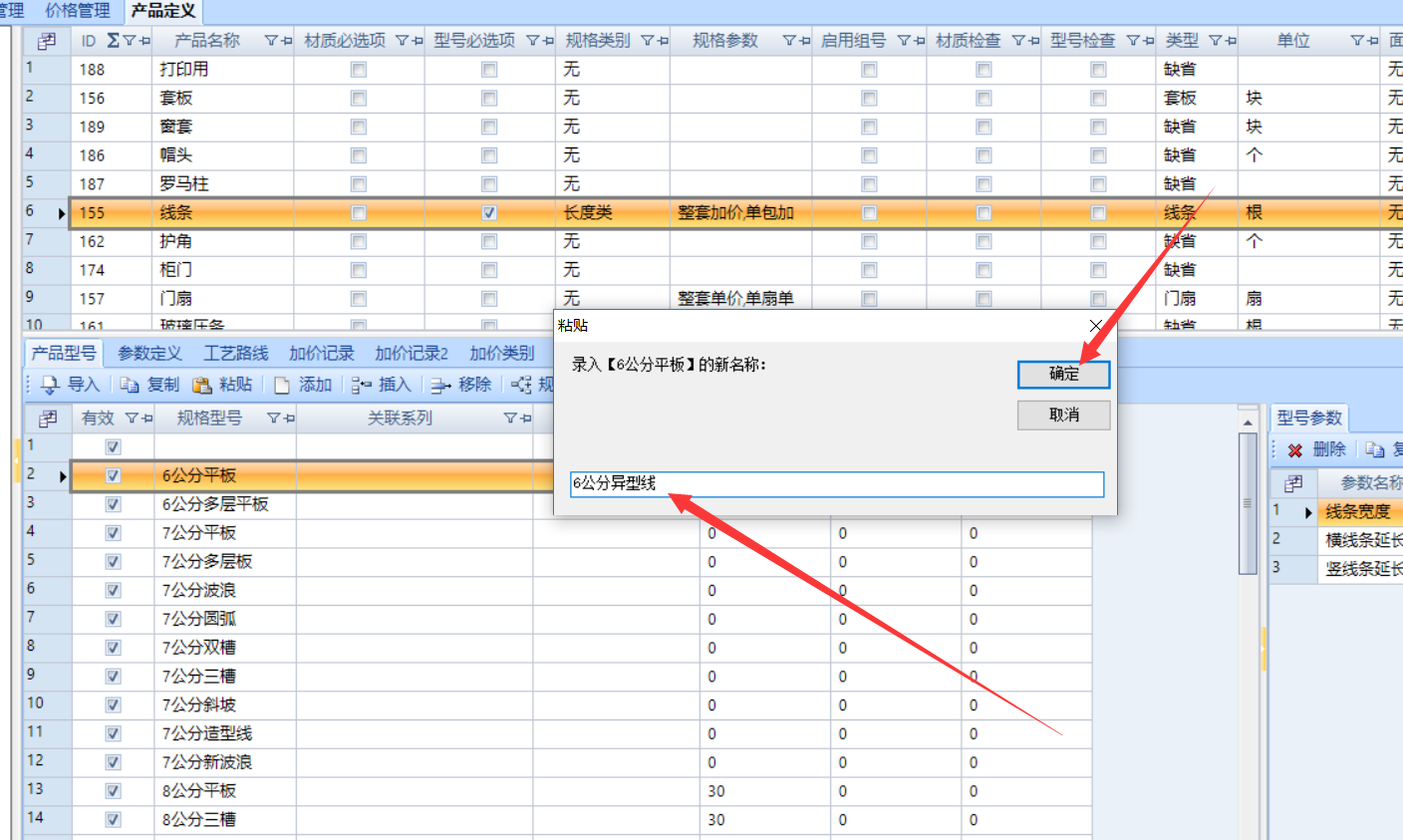The height and width of the screenshot is (840, 1403).
Task: Open the filter dropdown on 产品名称 column
Action: point(271,41)
